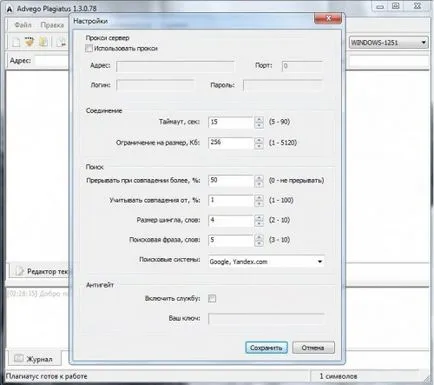Click the open file icon in the main toolbar
The width and height of the screenshot is (434, 385).
click(29, 42)
